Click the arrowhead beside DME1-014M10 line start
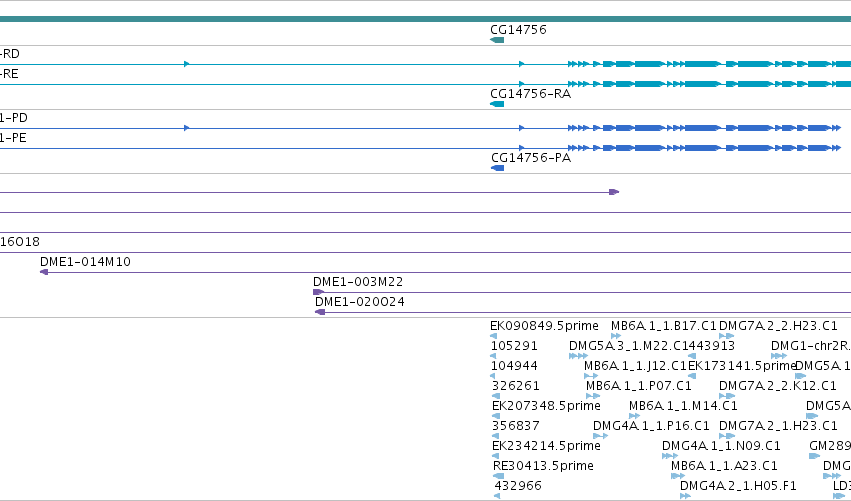 (x=44, y=272)
